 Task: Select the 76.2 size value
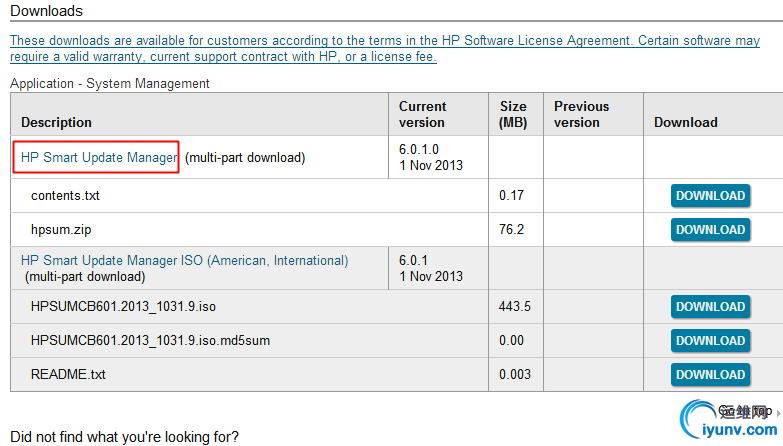511,230
